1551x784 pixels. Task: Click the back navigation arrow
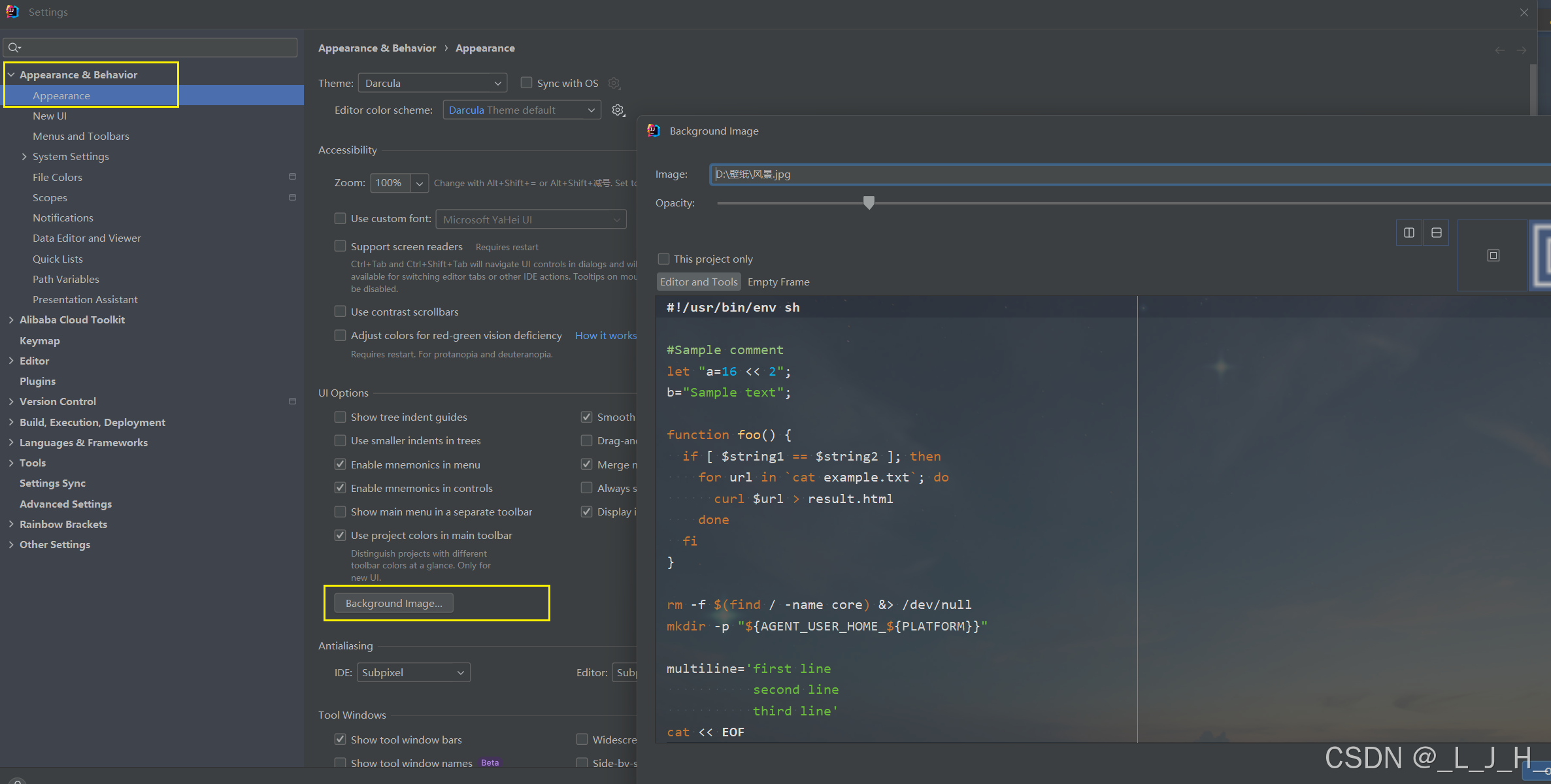click(1499, 50)
